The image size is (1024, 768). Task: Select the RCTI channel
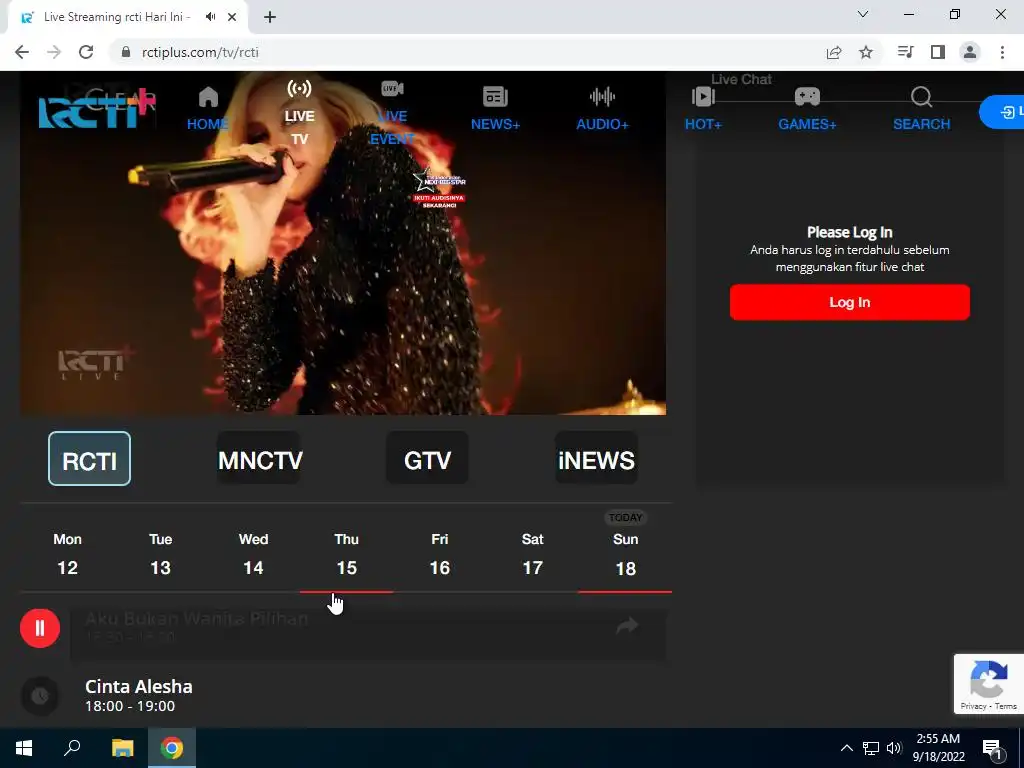point(89,458)
